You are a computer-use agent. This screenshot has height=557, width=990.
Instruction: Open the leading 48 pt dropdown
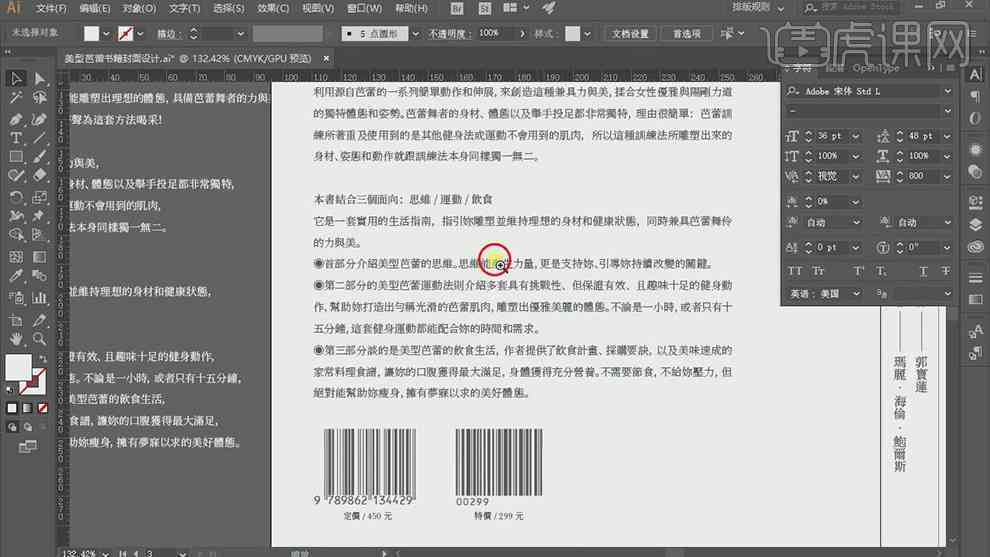click(x=946, y=136)
